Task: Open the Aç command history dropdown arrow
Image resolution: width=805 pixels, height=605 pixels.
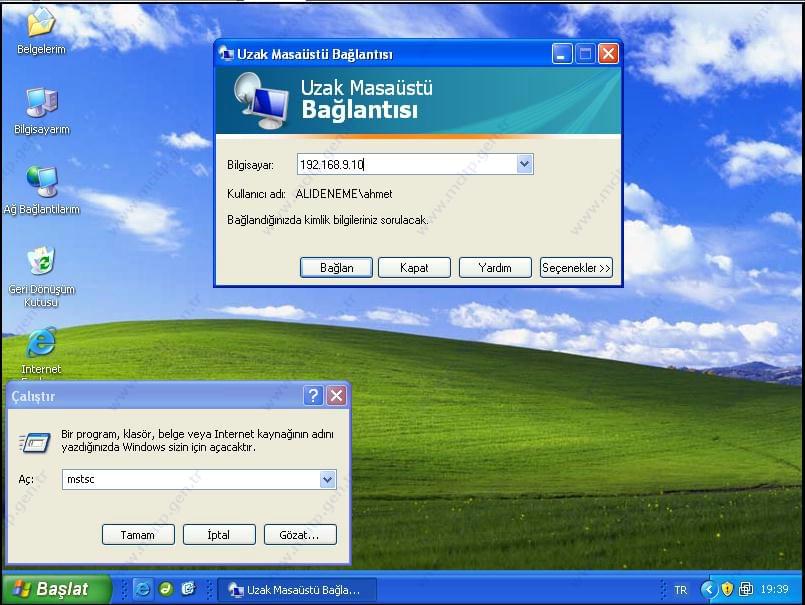Action: pos(328,479)
